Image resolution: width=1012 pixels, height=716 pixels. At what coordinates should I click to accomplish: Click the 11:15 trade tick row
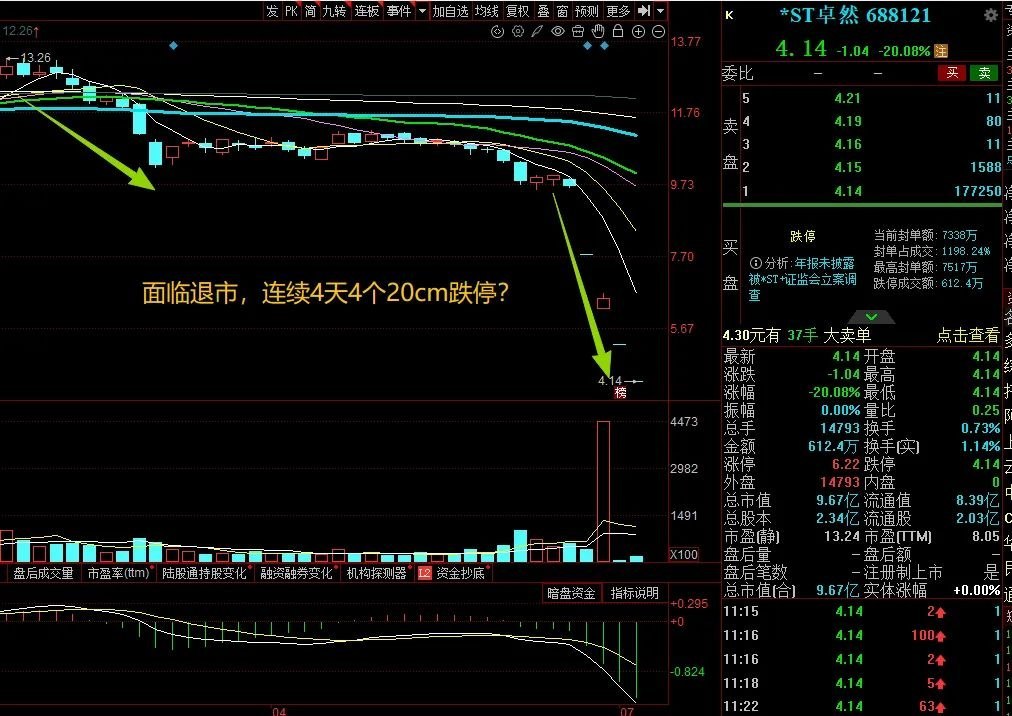pyautogui.click(x=862, y=611)
